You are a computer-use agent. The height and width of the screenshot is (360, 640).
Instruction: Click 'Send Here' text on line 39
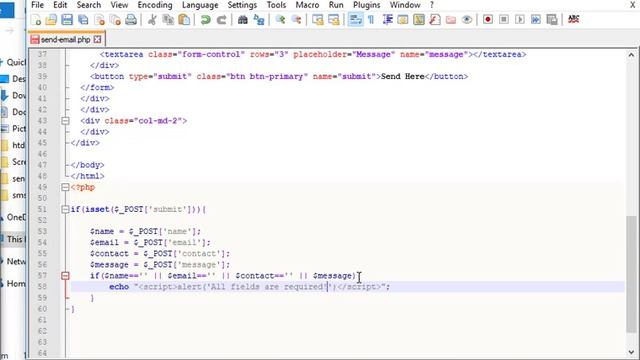pos(402,76)
